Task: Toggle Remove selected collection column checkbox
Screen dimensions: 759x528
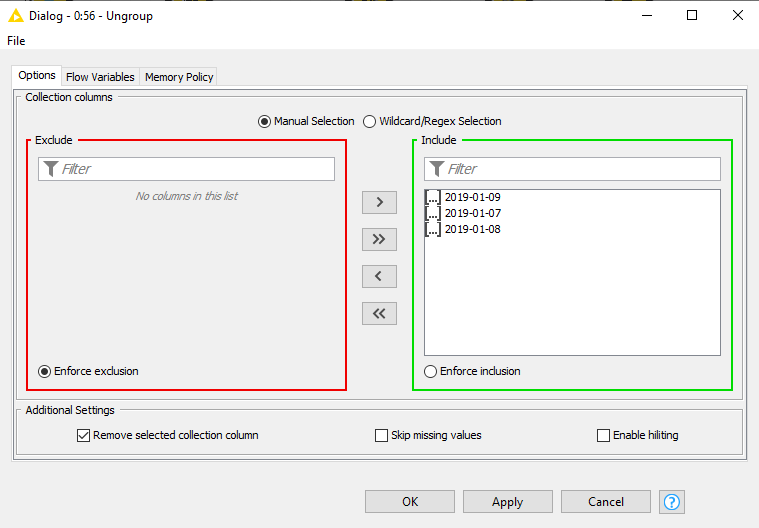Action: point(83,435)
